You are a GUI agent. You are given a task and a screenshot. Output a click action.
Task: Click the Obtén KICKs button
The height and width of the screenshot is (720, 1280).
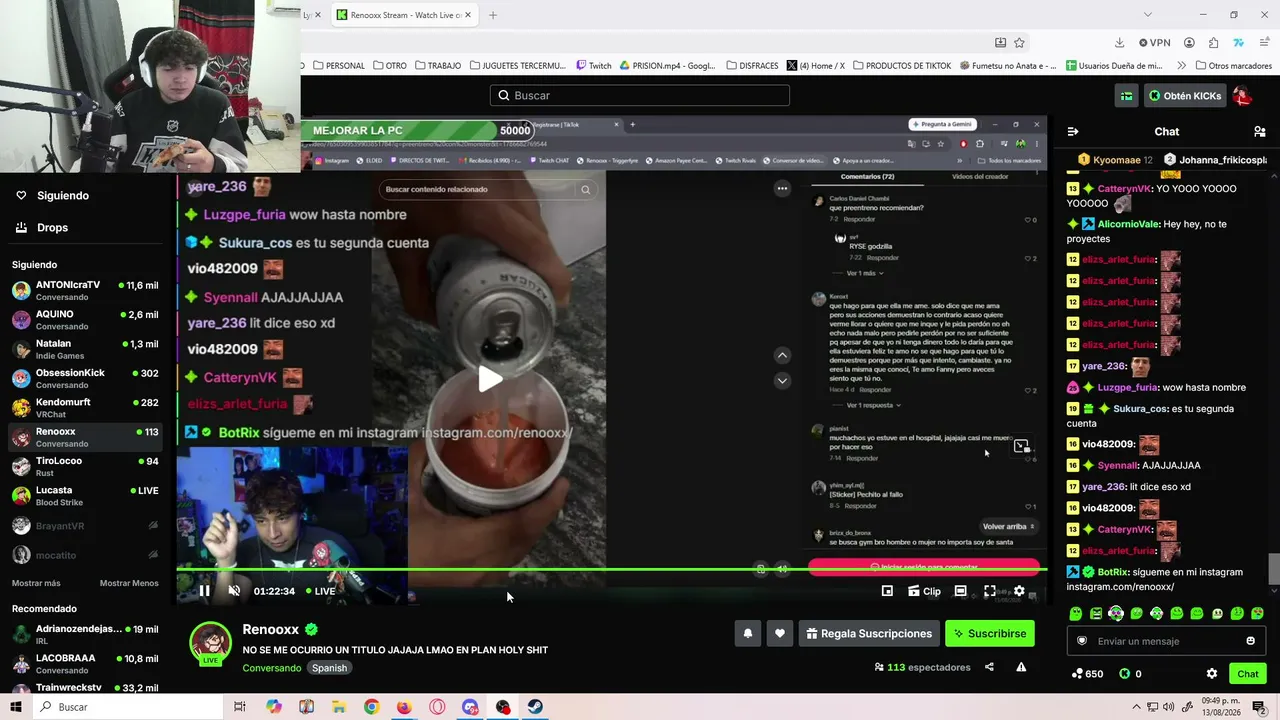point(1184,96)
